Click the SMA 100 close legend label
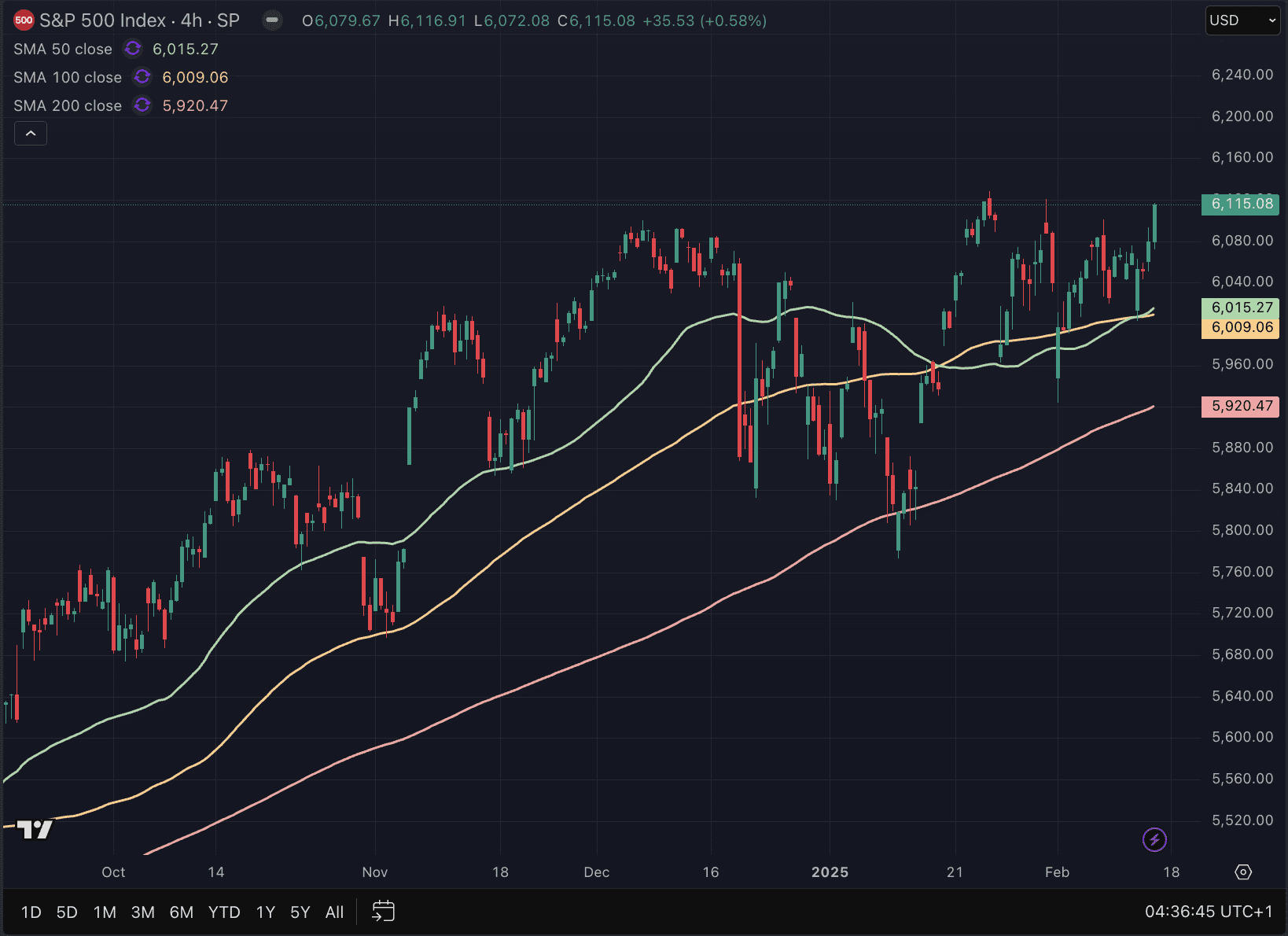 point(68,77)
